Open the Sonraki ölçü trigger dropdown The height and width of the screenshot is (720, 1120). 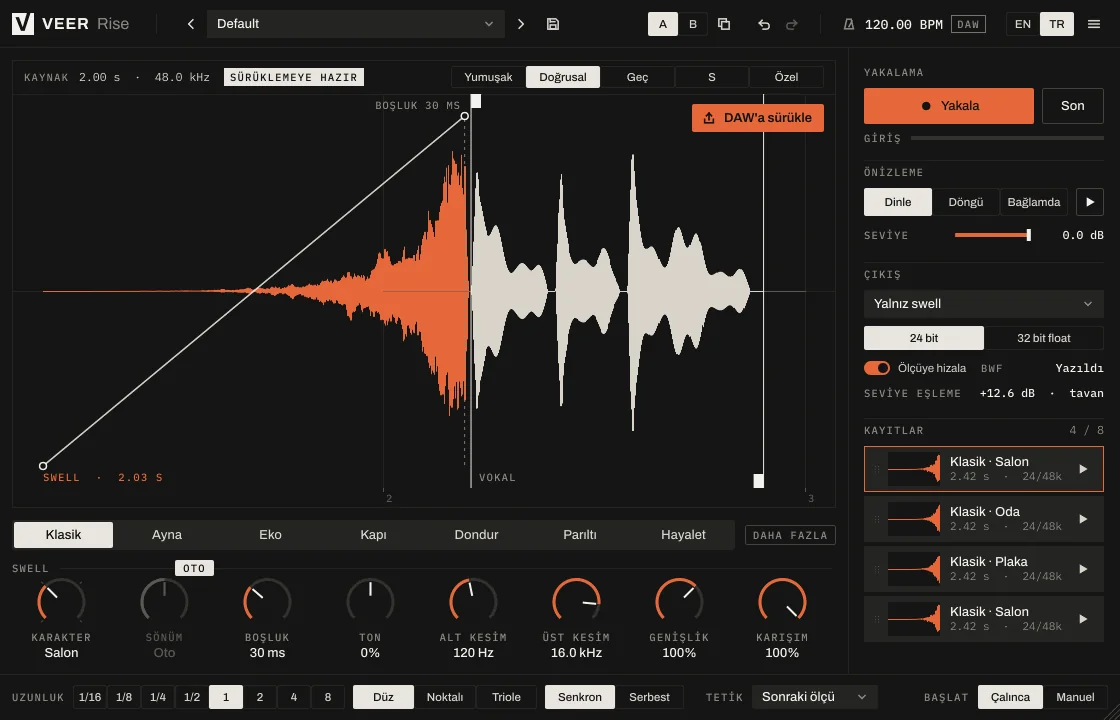coord(814,697)
